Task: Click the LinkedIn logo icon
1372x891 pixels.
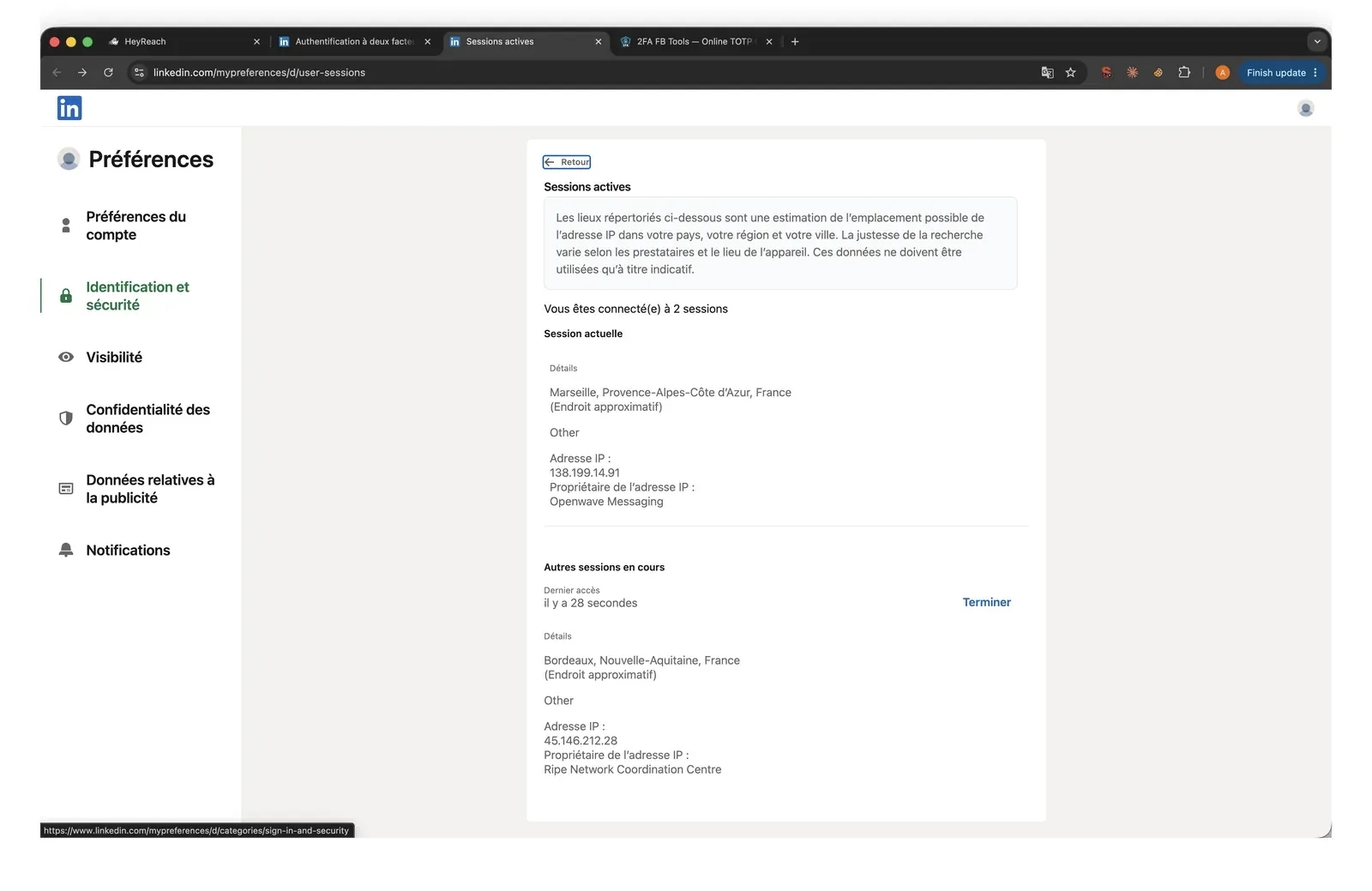Action: (x=69, y=108)
